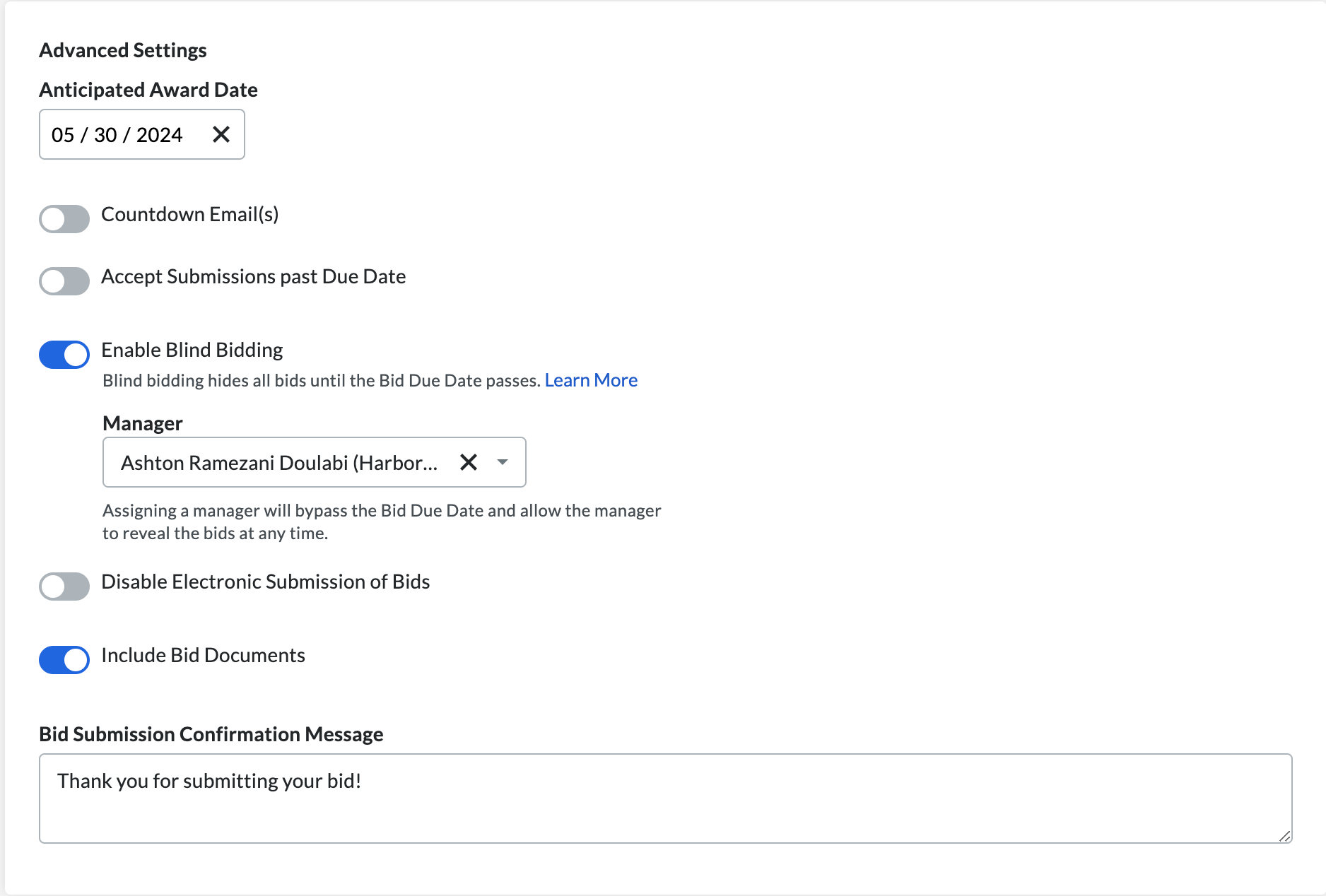Enable Accept Submissions past Due Date
Viewport: 1326px width, 896px height.
(x=64, y=281)
